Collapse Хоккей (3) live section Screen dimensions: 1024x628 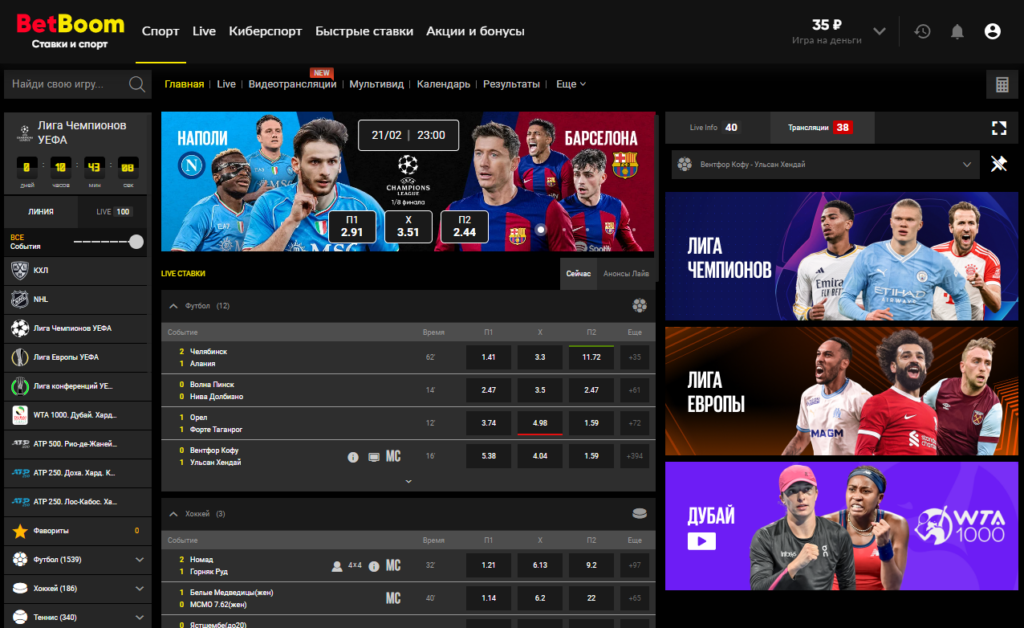[x=173, y=514]
